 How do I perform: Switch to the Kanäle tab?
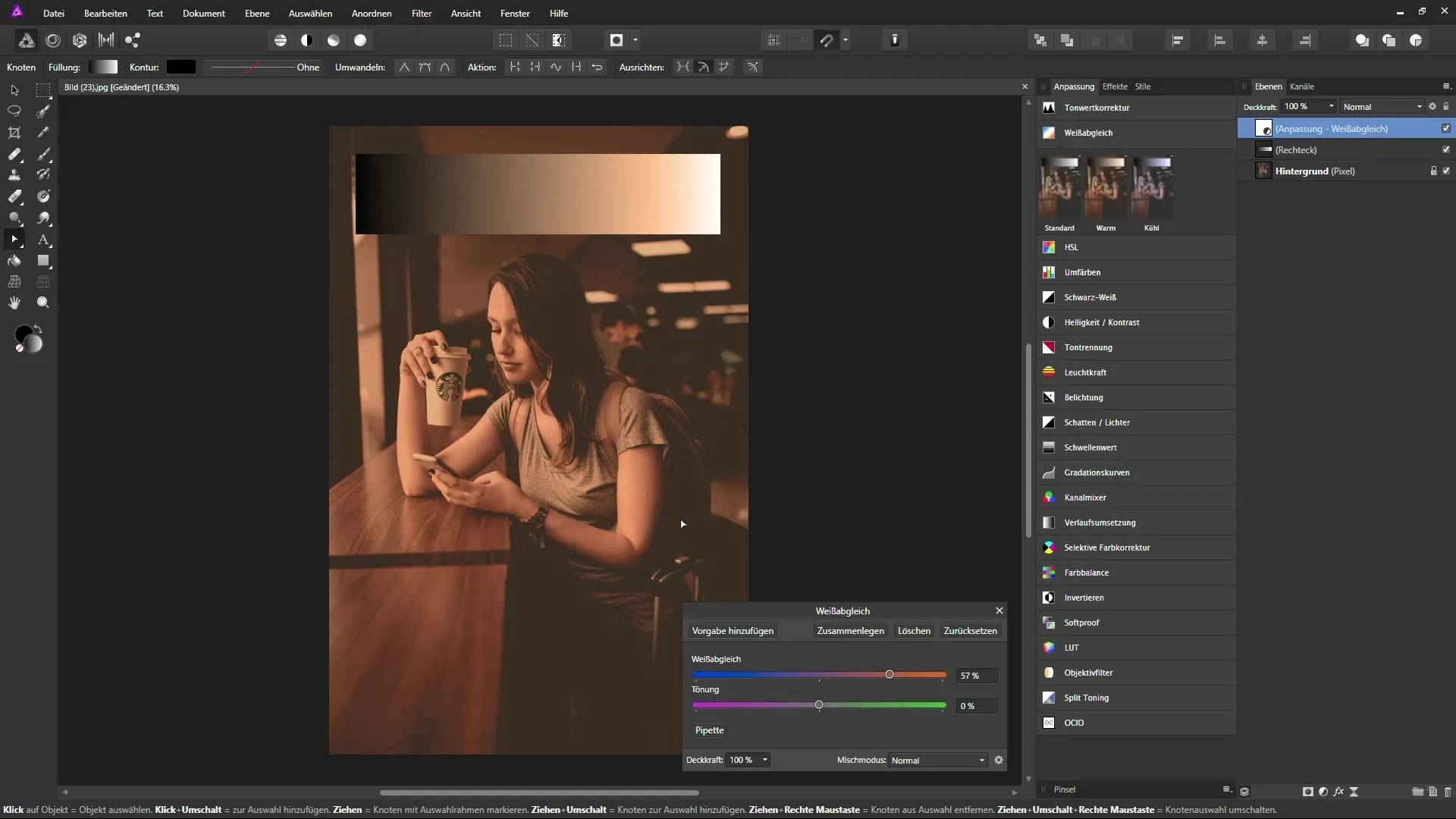[1302, 86]
